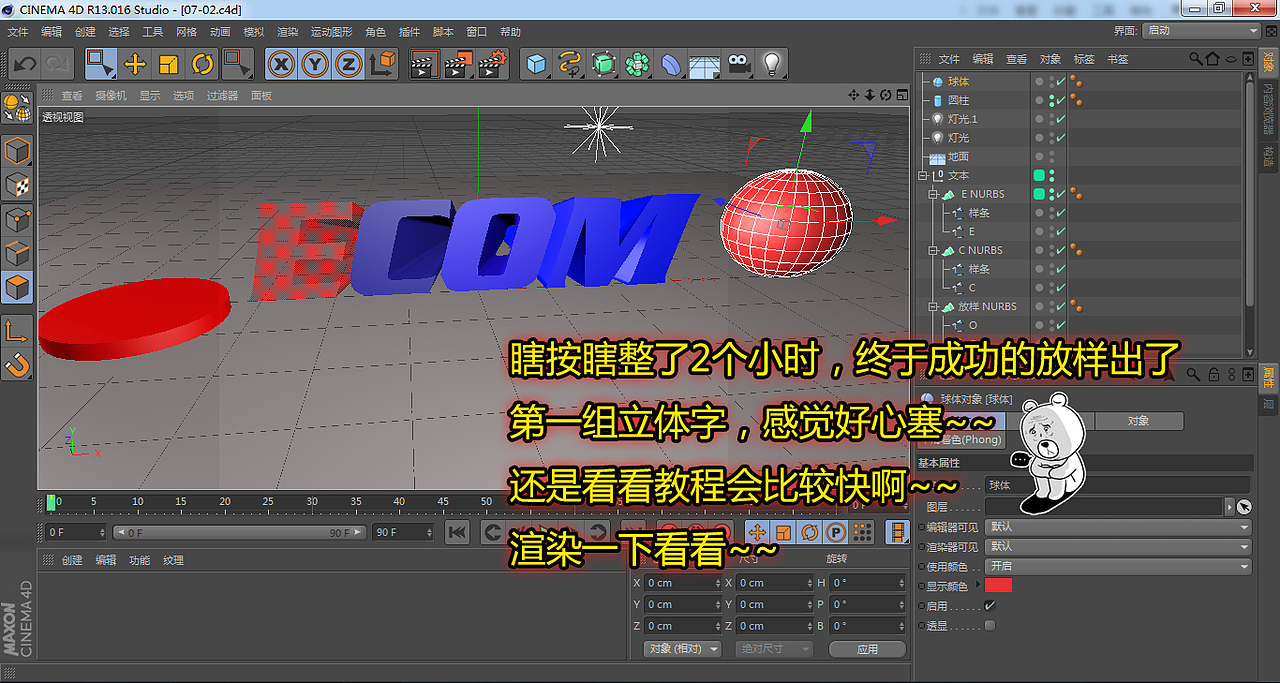The height and width of the screenshot is (683, 1280).
Task: Open the 使用颜色 dropdown
Action: (x=1118, y=566)
